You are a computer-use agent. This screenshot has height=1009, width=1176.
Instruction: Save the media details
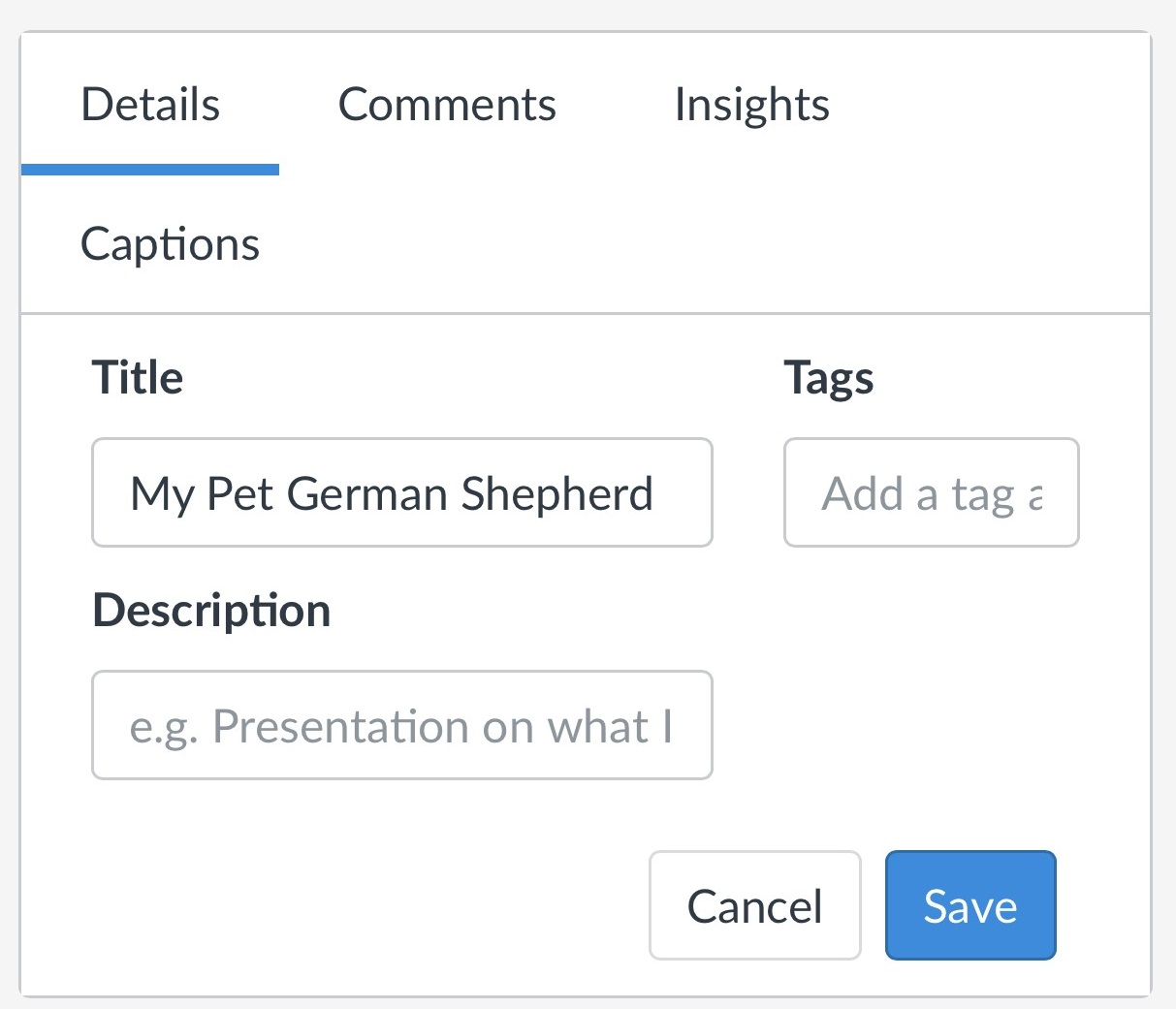[x=969, y=905]
